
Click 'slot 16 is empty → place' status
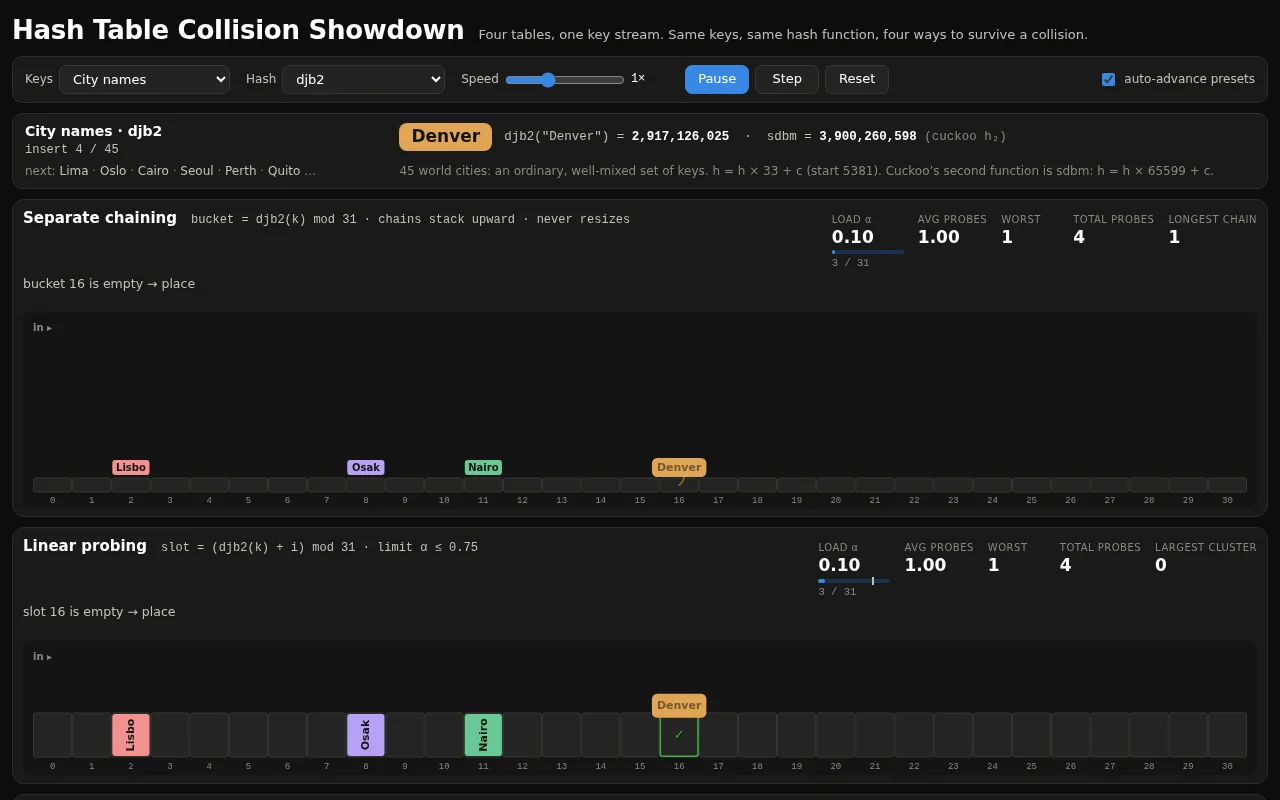(x=99, y=612)
